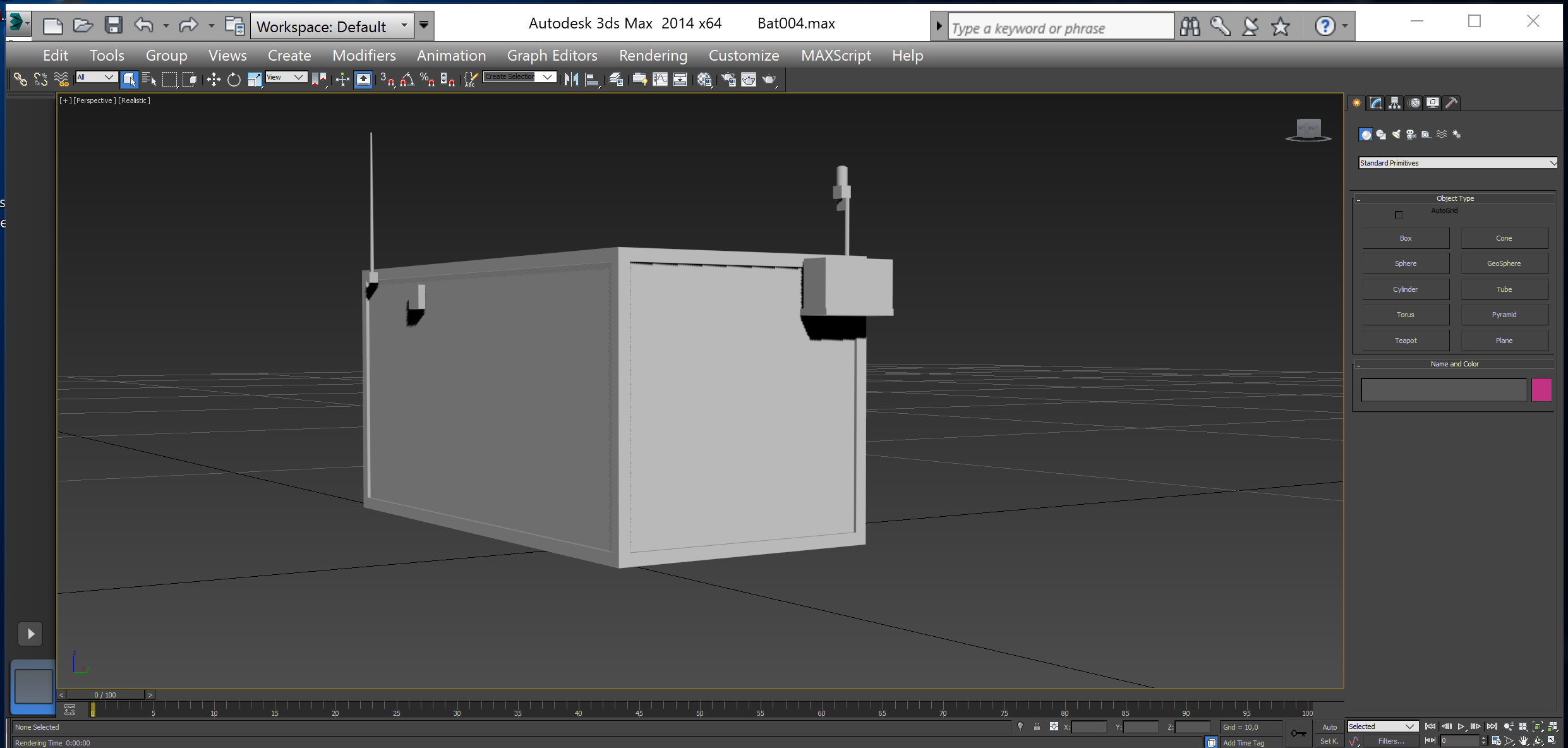Select the Move tool in toolbar
1568x748 pixels.
coord(212,80)
